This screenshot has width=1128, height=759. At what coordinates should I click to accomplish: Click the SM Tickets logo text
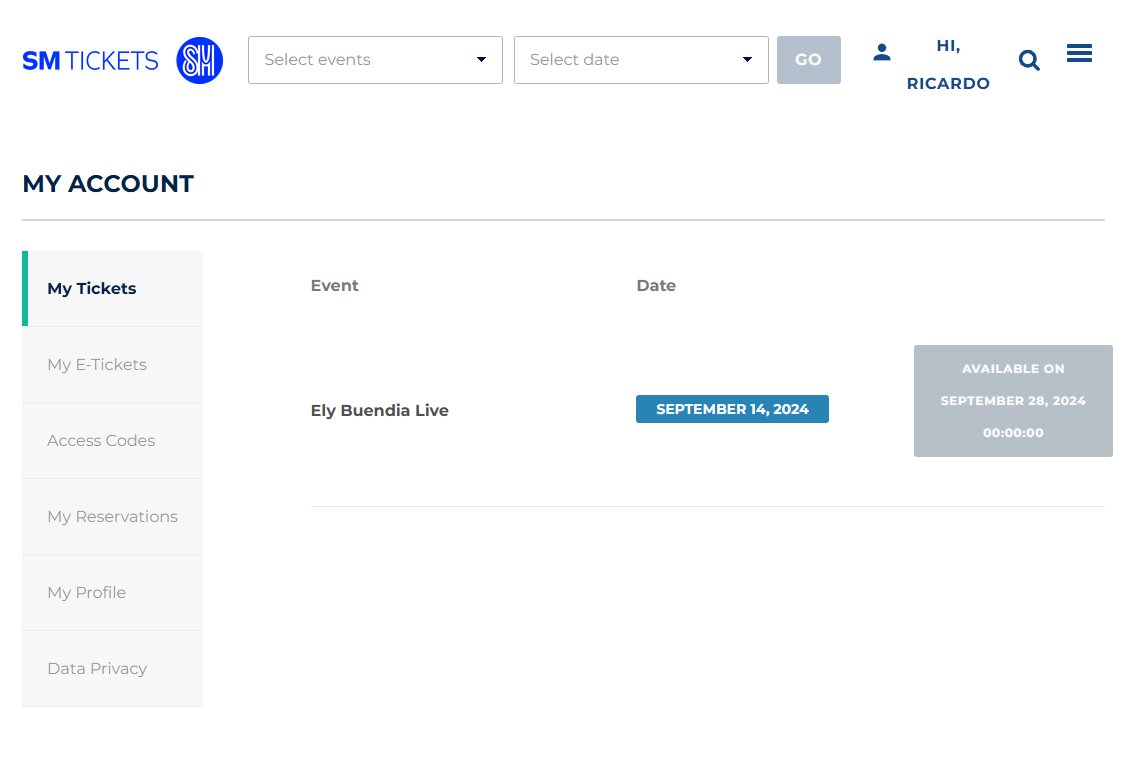pyautogui.click(x=90, y=60)
